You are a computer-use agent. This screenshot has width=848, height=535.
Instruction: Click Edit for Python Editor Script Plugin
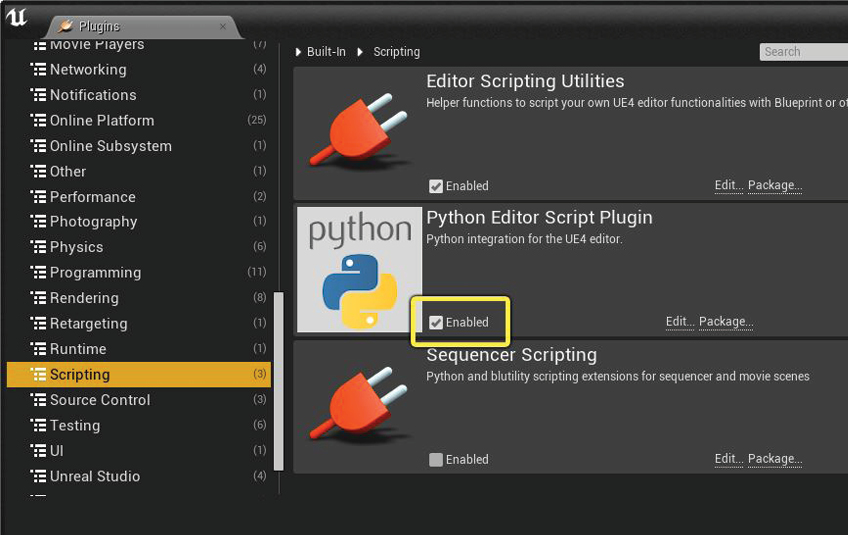[680, 322]
